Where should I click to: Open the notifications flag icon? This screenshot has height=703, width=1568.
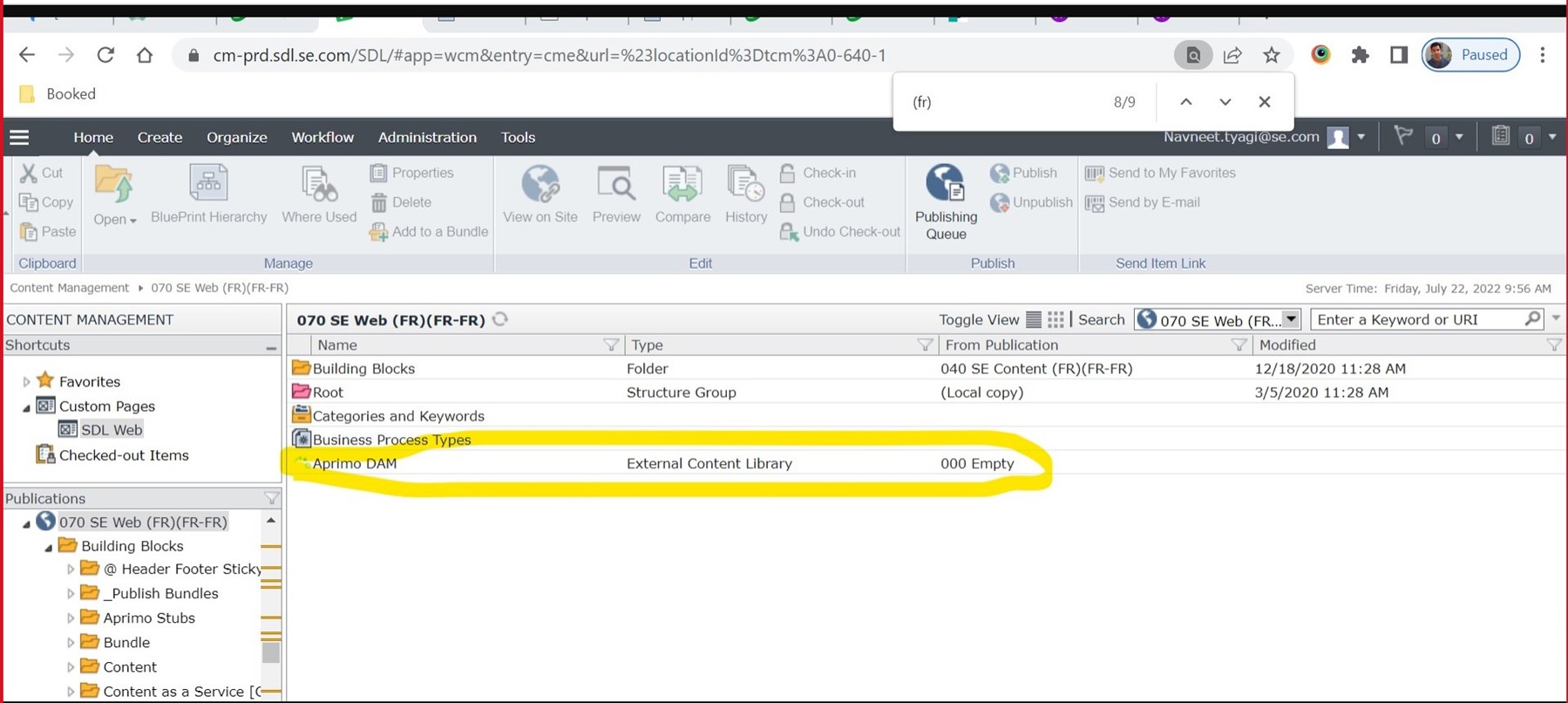pos(1402,136)
